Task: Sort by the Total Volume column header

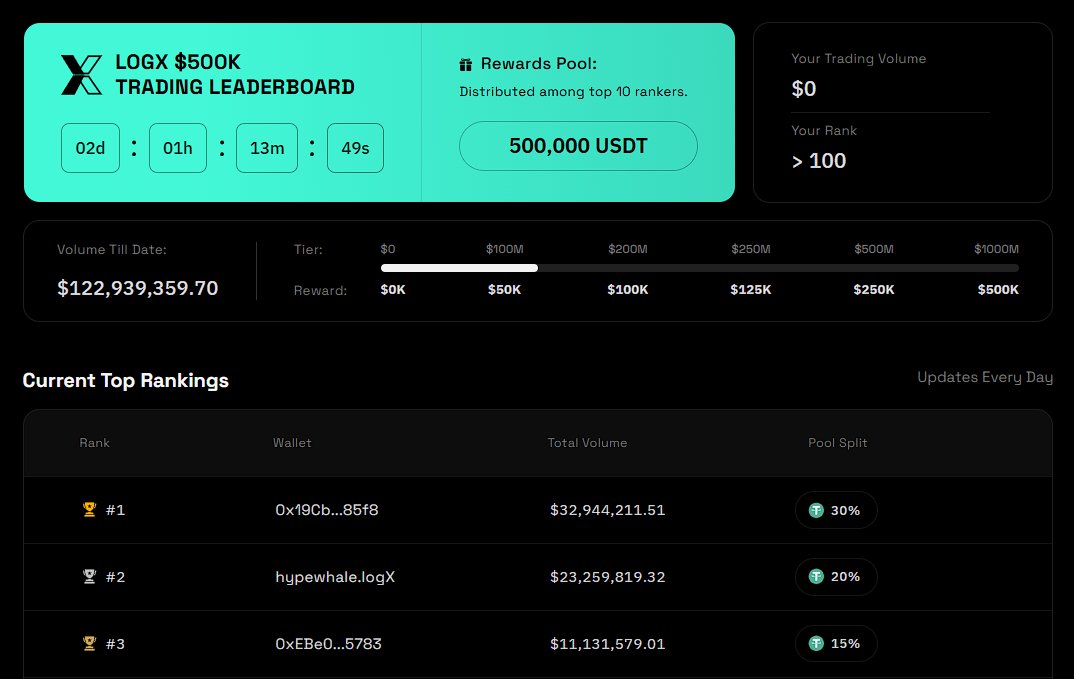Action: 587,443
